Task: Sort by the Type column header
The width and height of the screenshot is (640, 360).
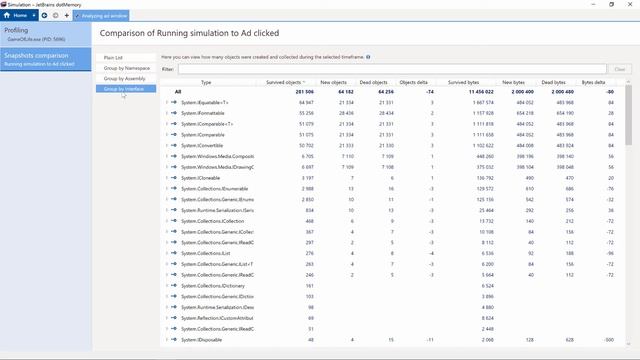Action: click(x=206, y=82)
